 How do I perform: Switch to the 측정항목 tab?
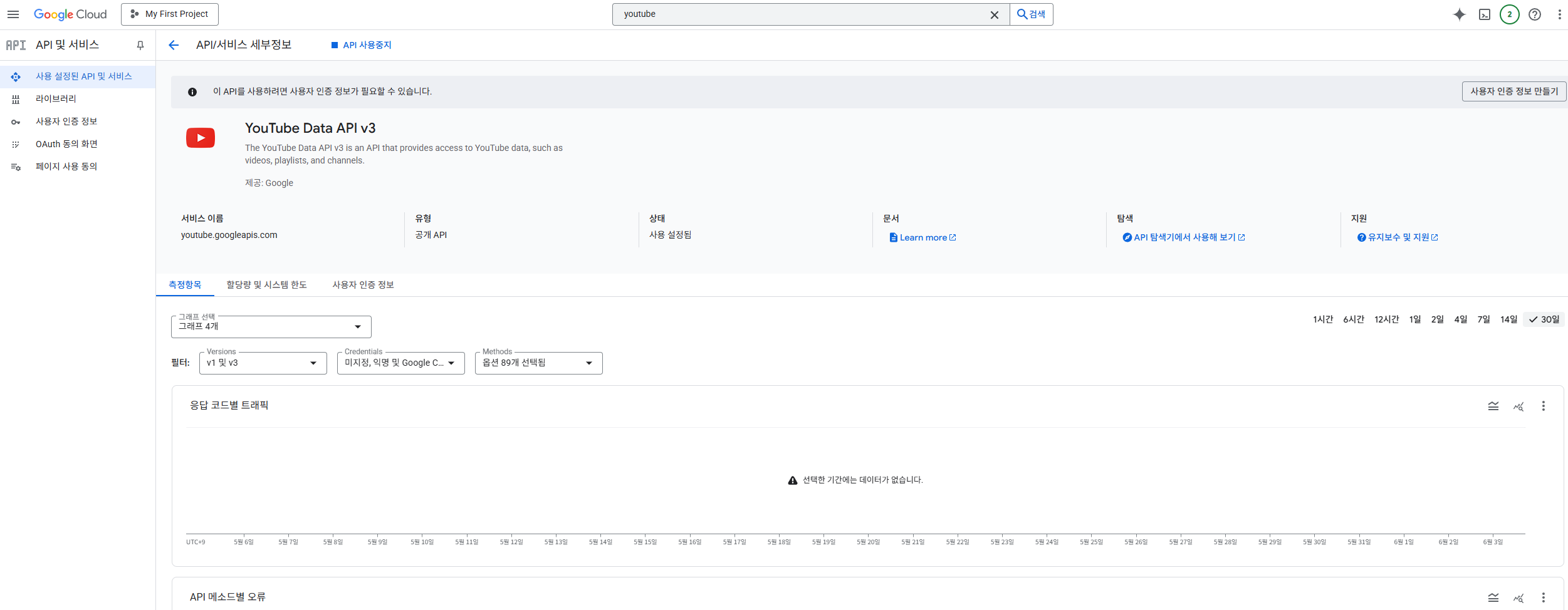pos(185,285)
